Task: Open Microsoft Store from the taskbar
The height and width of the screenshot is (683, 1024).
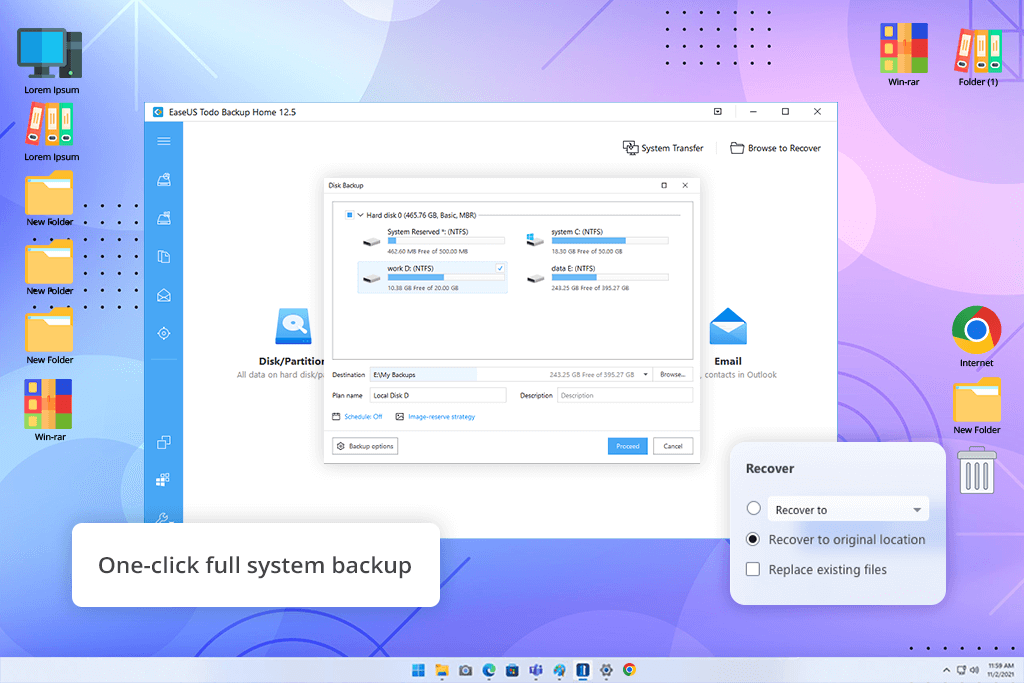Action: 513,670
